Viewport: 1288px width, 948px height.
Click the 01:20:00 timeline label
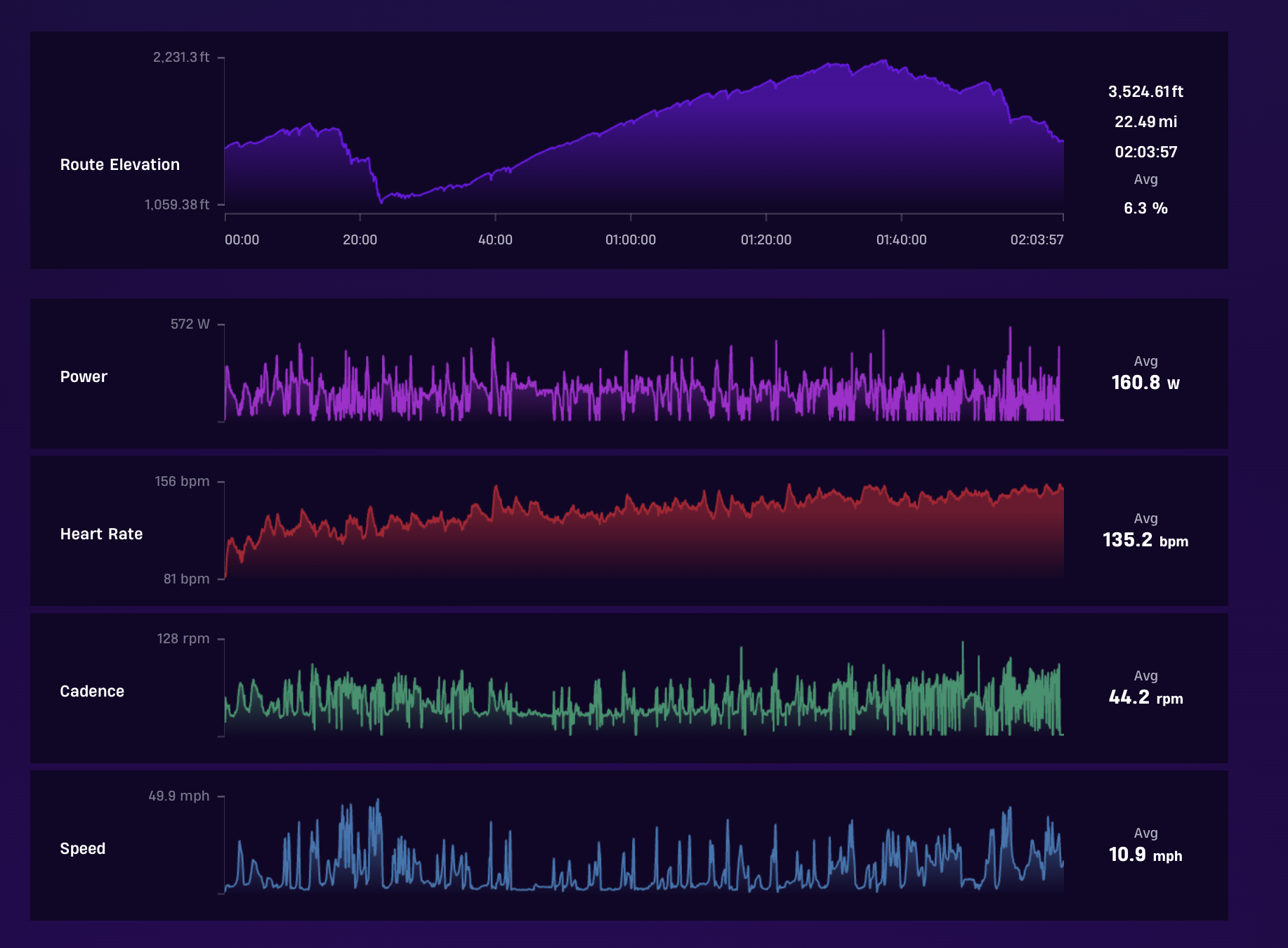[766, 239]
